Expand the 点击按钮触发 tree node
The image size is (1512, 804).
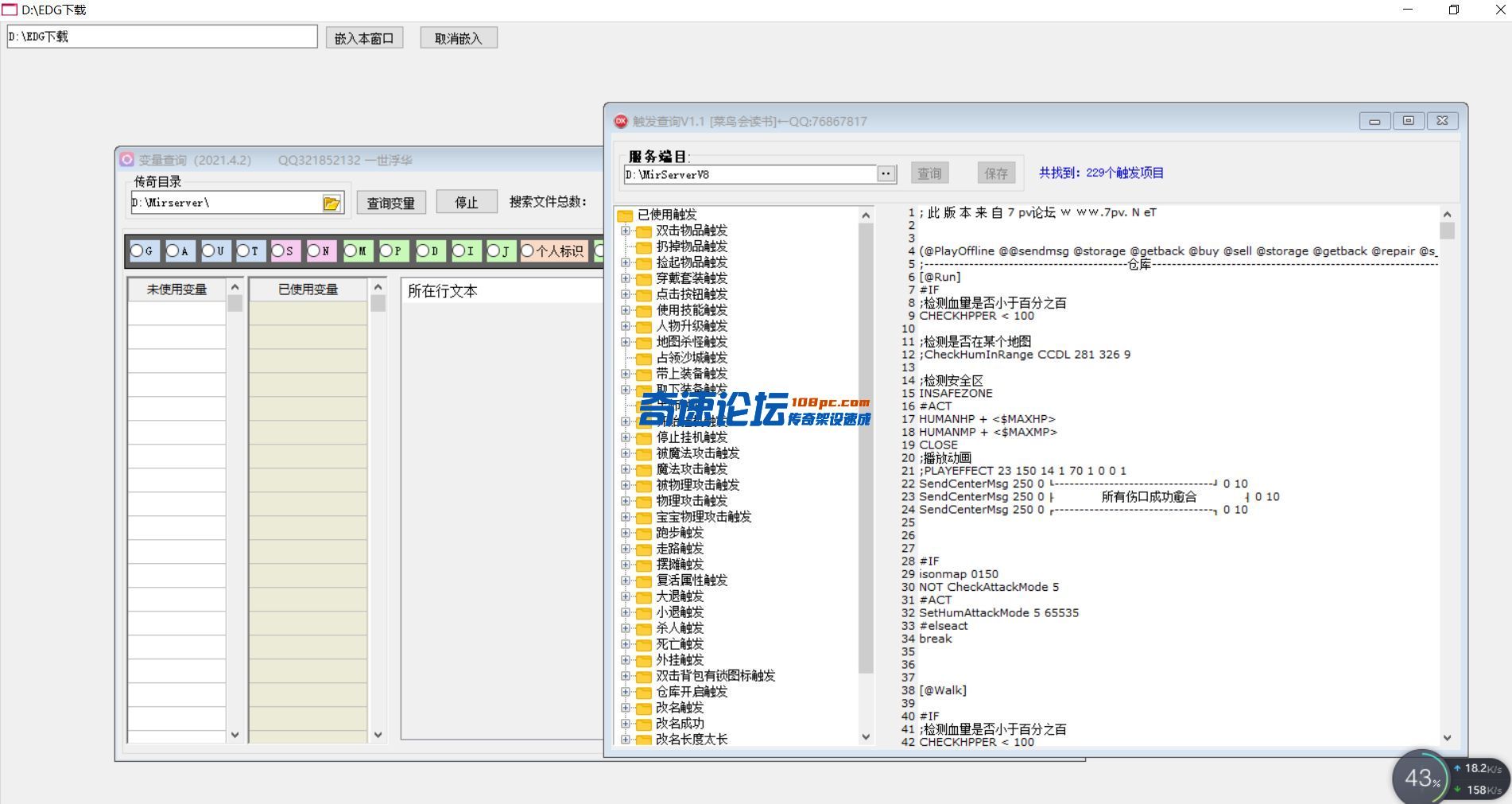pos(626,294)
